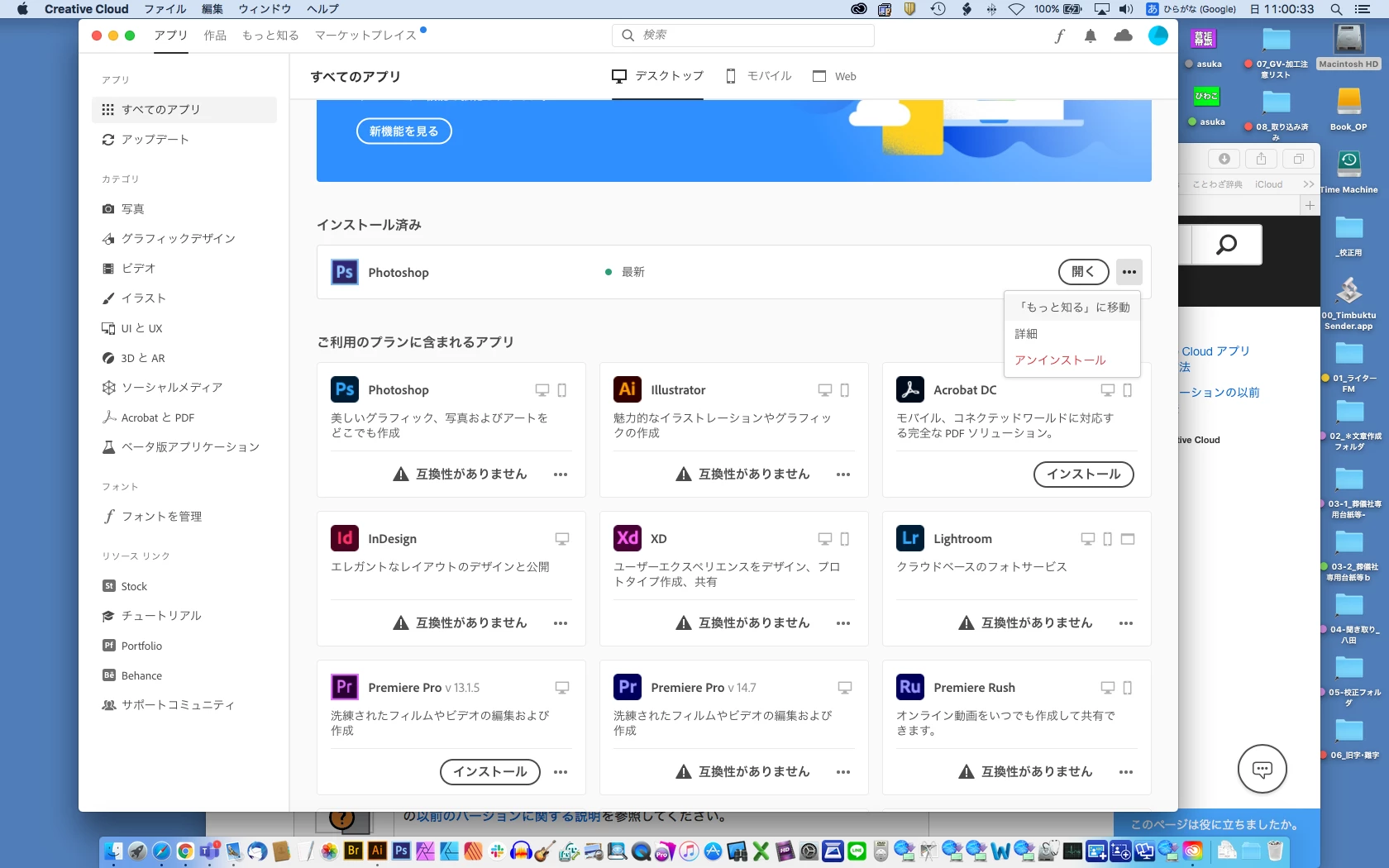Open more options on Premiere Pro 14.7 card
This screenshot has width=1389, height=868.
tap(843, 772)
